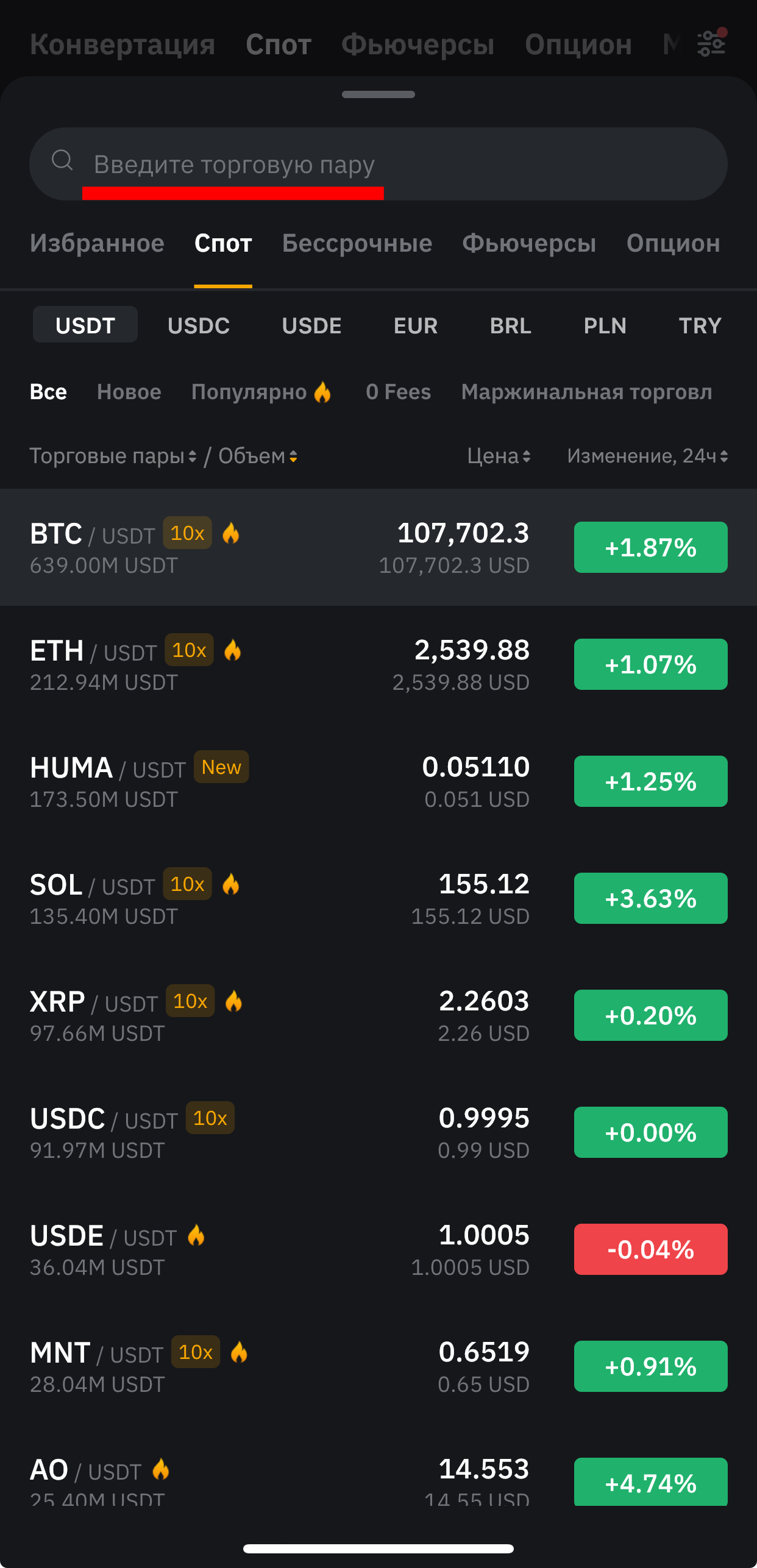This screenshot has height=1568, width=757.
Task: Focus the Введите торговую пару search field
Action: tap(378, 164)
